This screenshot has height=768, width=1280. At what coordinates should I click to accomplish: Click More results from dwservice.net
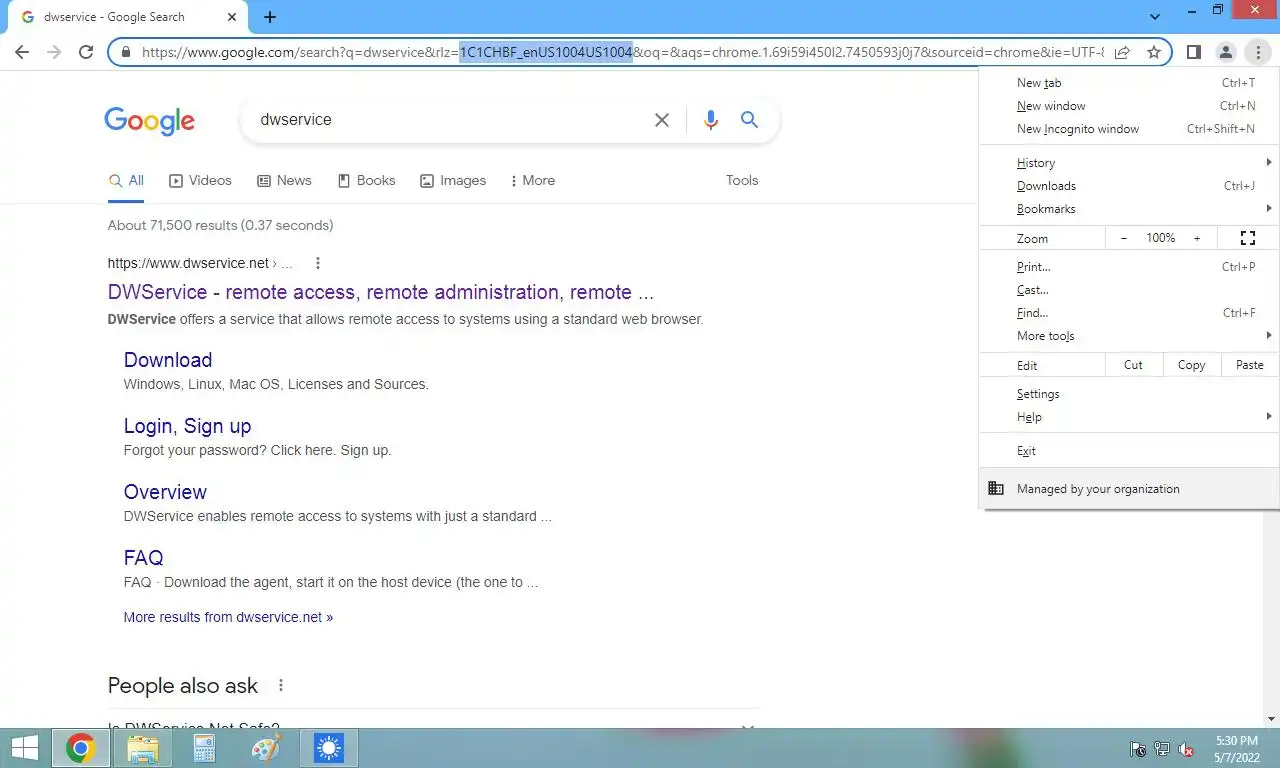pos(228,617)
